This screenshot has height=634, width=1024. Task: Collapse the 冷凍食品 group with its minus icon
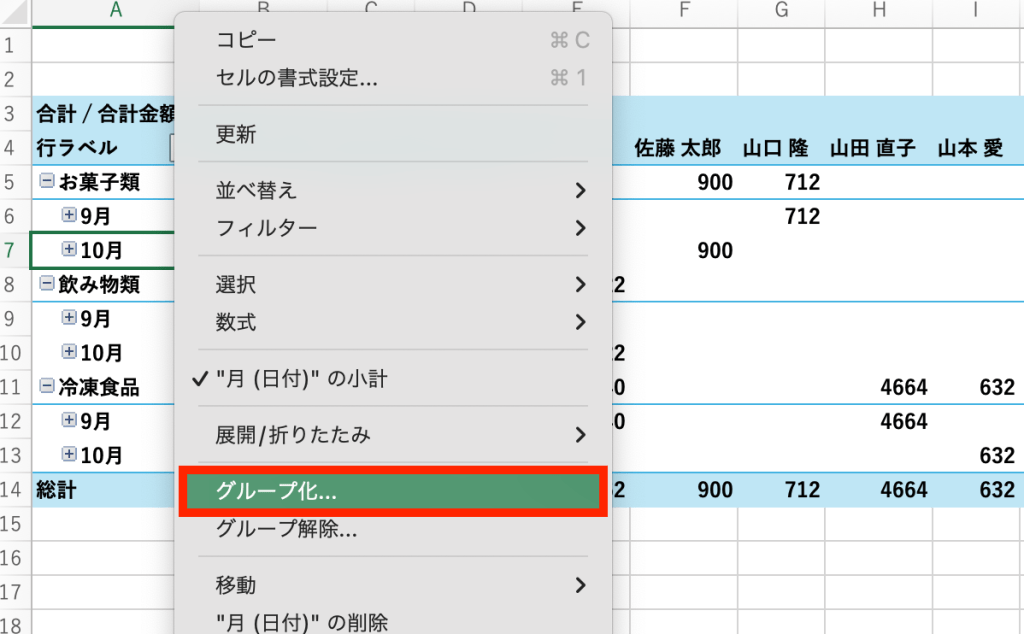click(46, 387)
